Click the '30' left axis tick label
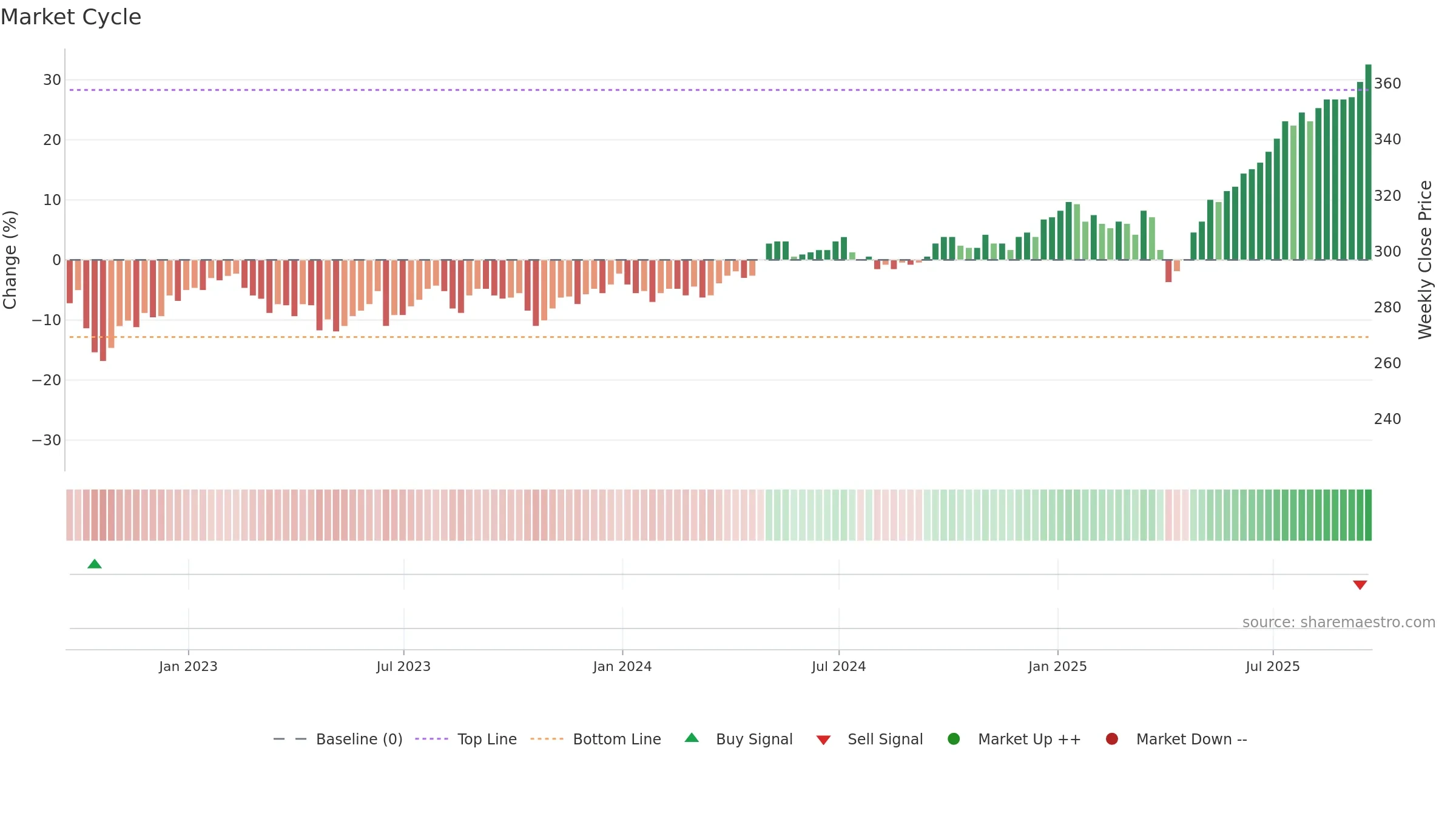 (52, 80)
